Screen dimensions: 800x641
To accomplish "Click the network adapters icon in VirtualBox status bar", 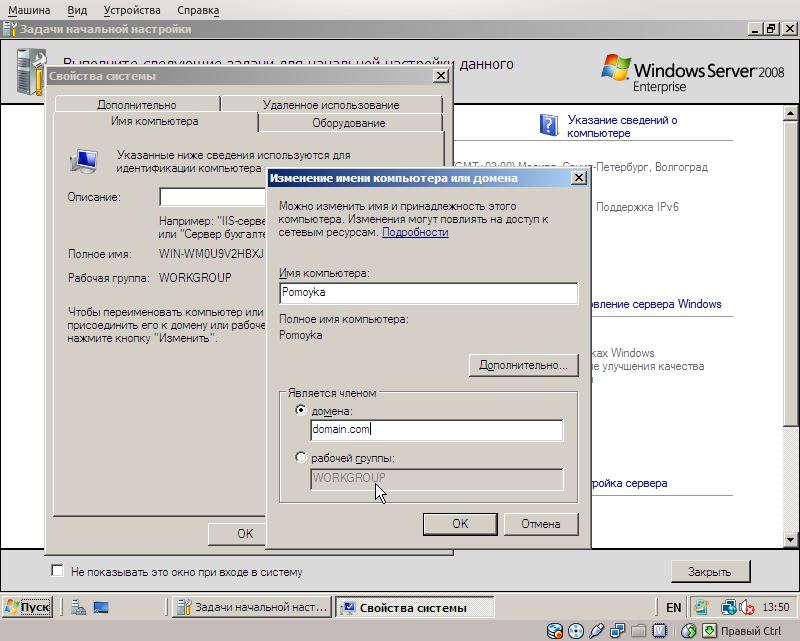I will 617,631.
